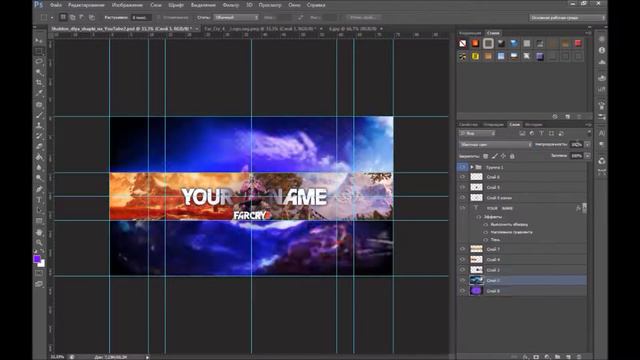The image size is (640, 360).
Task: Open the Файл menu
Action: click(56, 5)
